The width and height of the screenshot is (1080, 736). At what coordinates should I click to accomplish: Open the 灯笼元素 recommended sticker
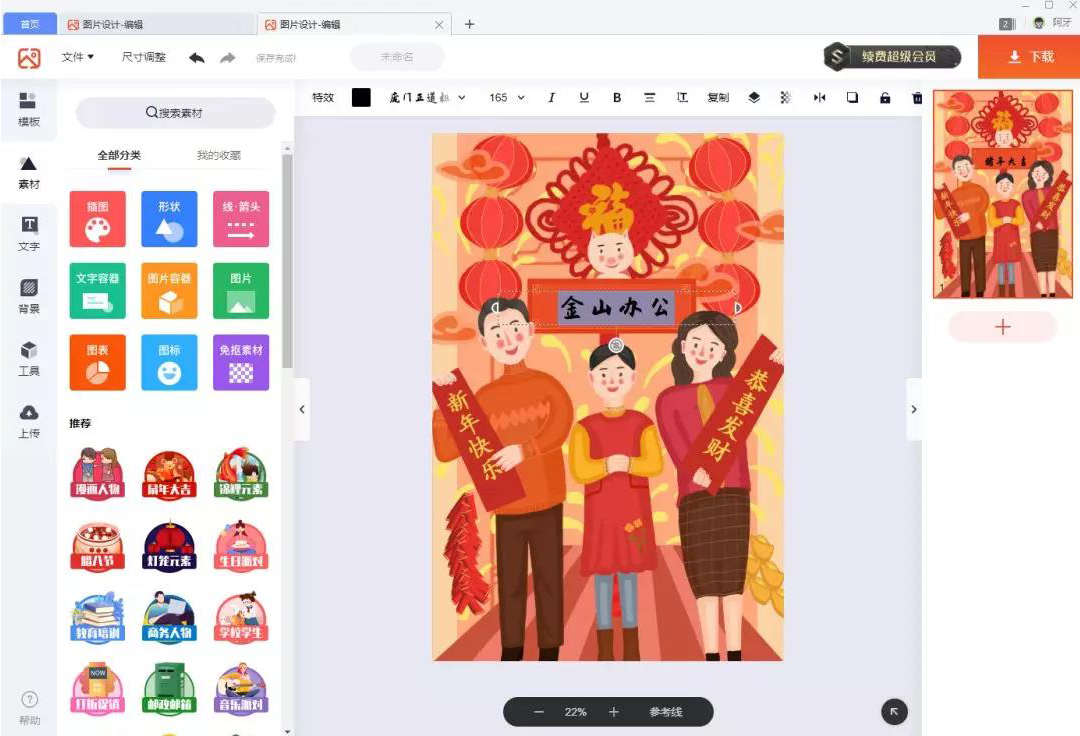pos(169,545)
